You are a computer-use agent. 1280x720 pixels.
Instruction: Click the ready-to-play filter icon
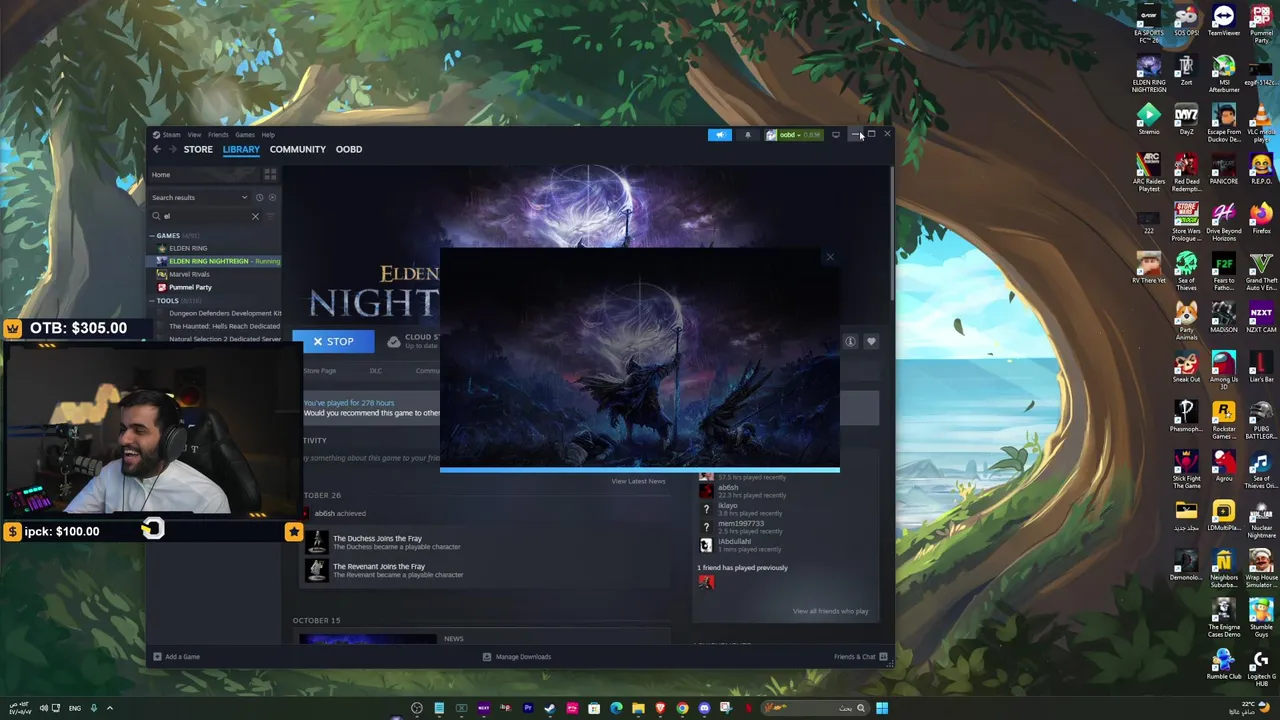click(272, 197)
